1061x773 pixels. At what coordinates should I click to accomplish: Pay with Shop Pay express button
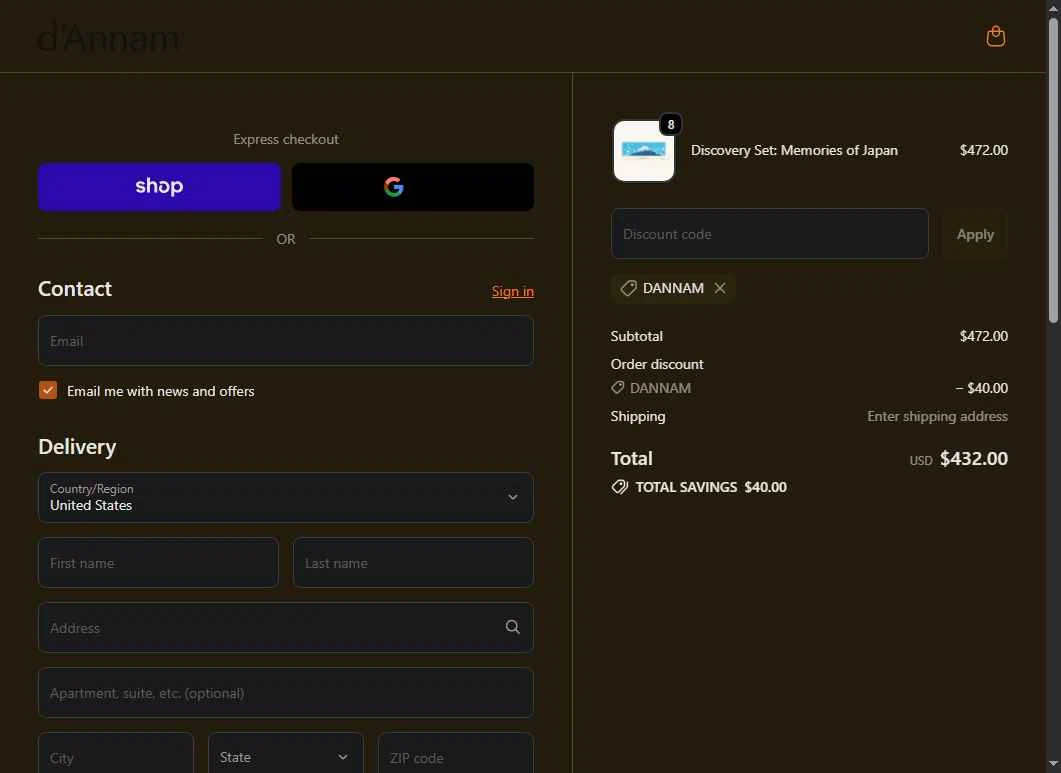[160, 187]
